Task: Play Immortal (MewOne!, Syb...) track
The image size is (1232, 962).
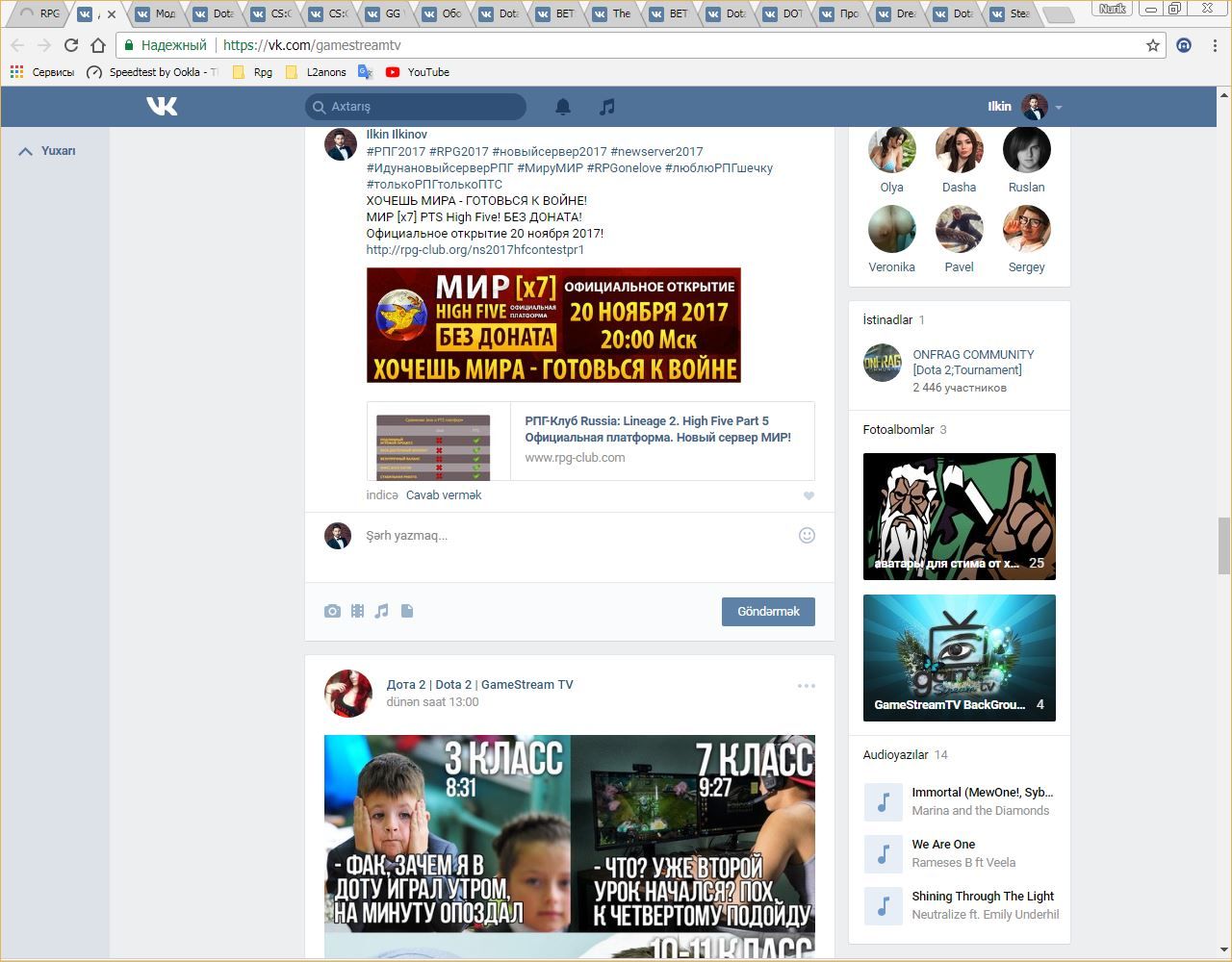Action: (883, 801)
